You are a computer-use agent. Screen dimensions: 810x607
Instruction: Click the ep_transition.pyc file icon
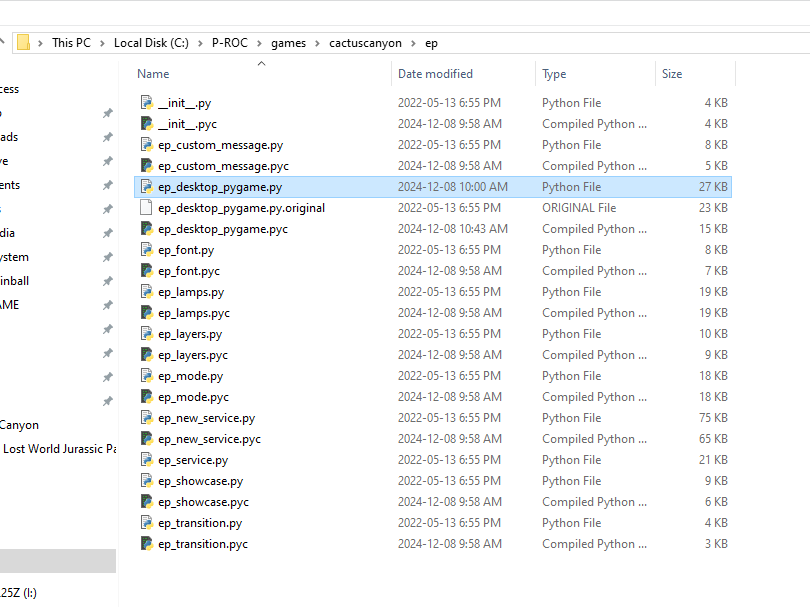[x=147, y=544]
